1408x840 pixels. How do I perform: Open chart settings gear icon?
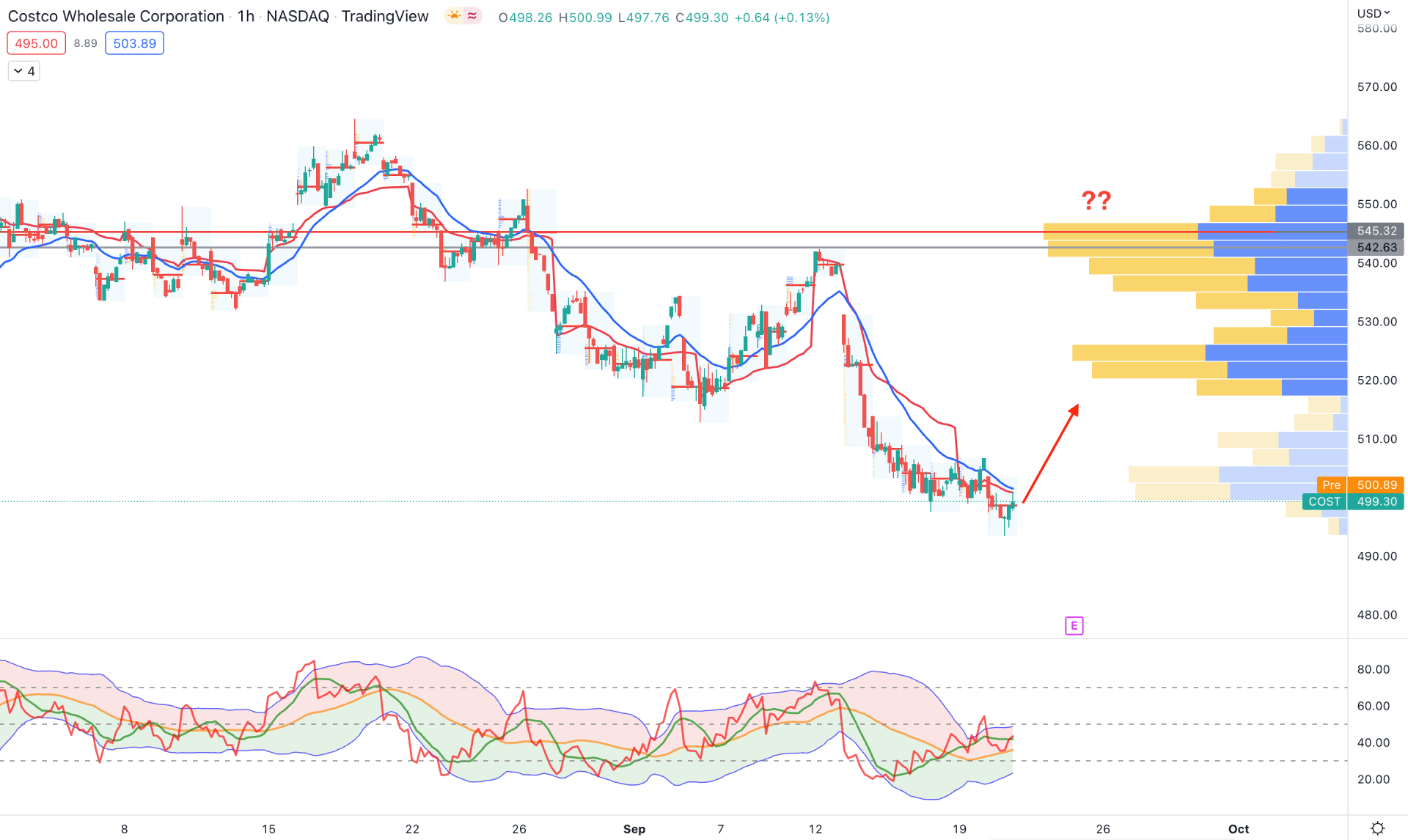pyautogui.click(x=1377, y=828)
